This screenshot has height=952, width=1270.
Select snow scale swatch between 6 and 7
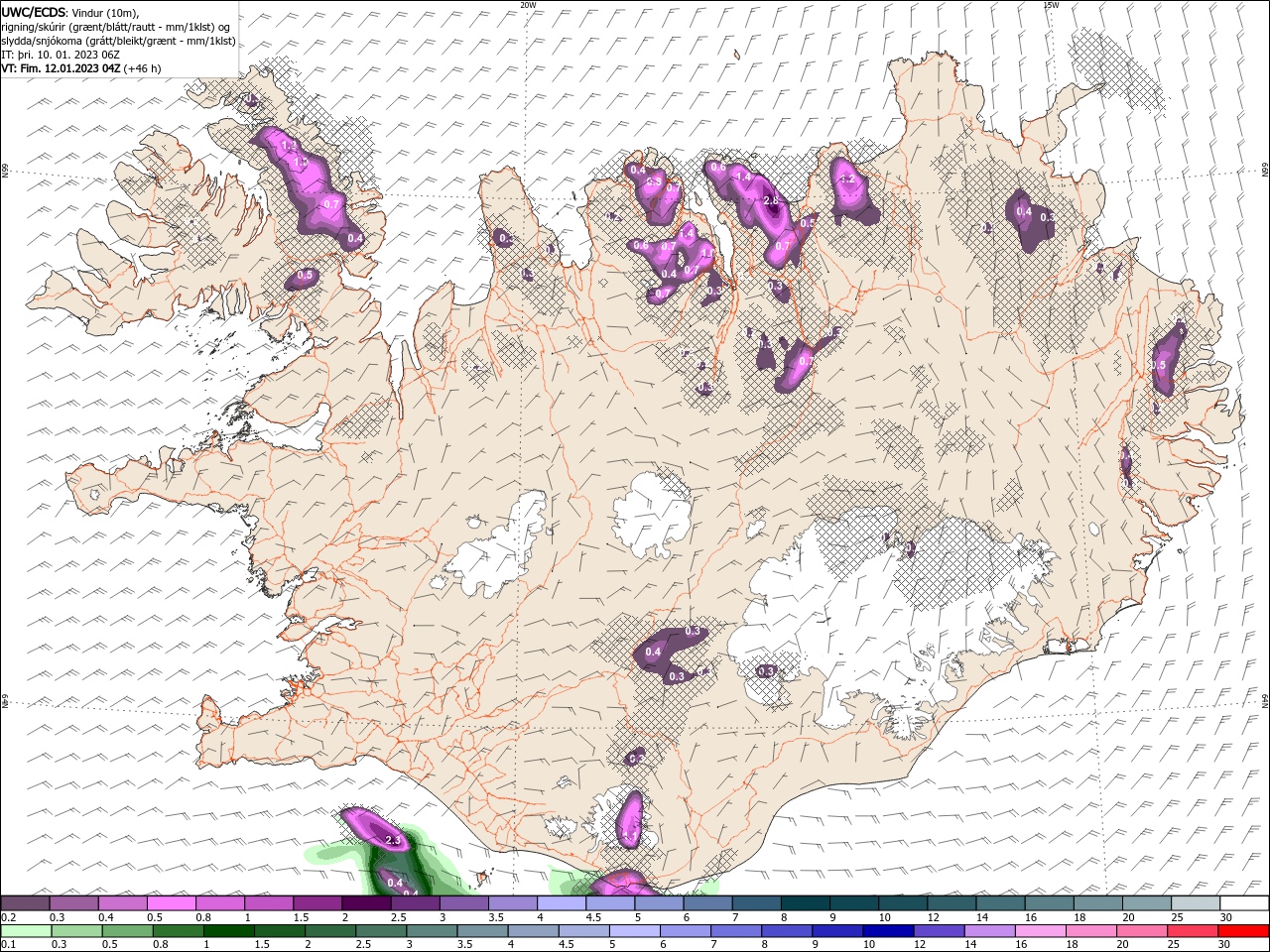[x=708, y=903]
